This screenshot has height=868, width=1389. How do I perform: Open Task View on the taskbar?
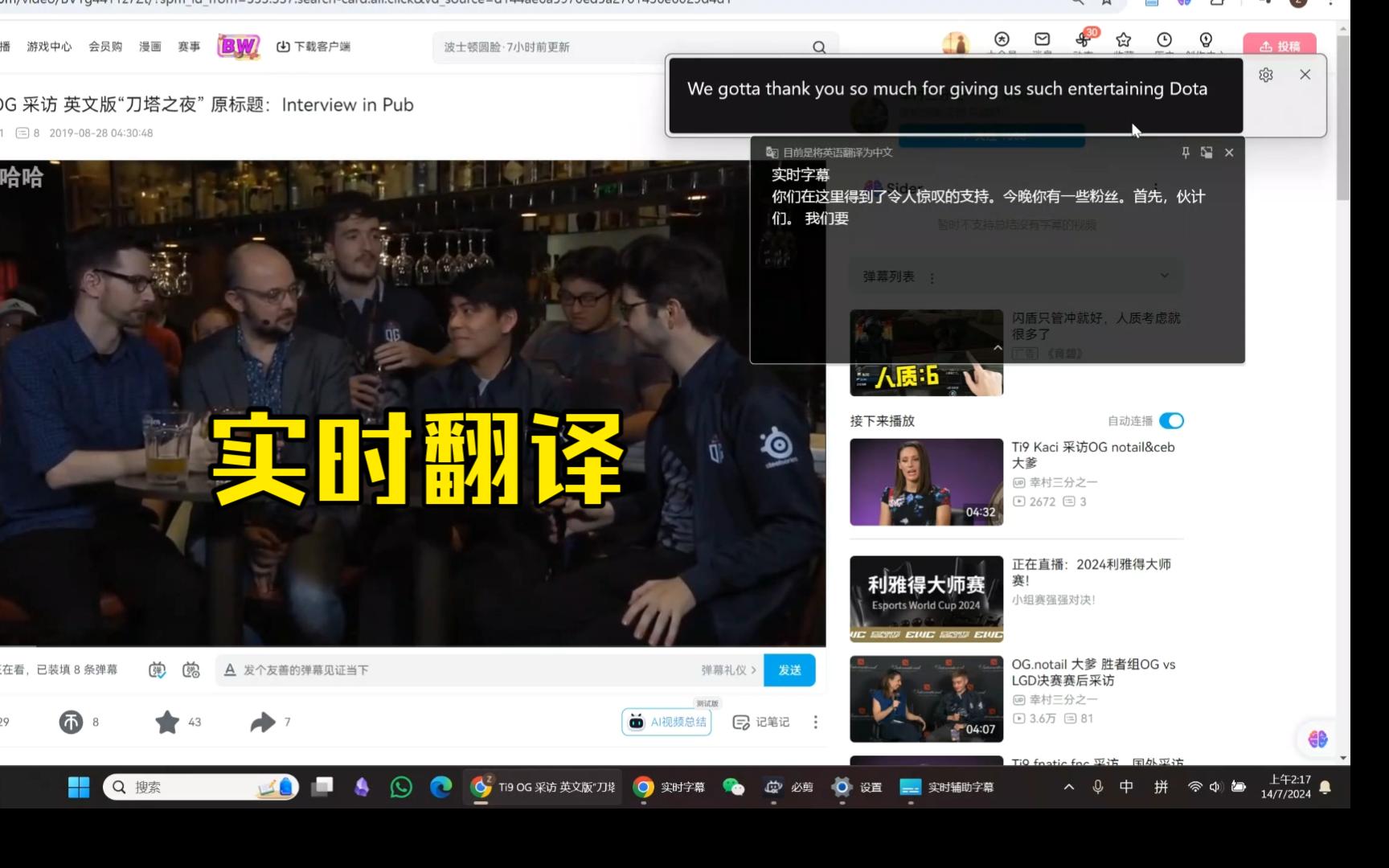click(322, 787)
